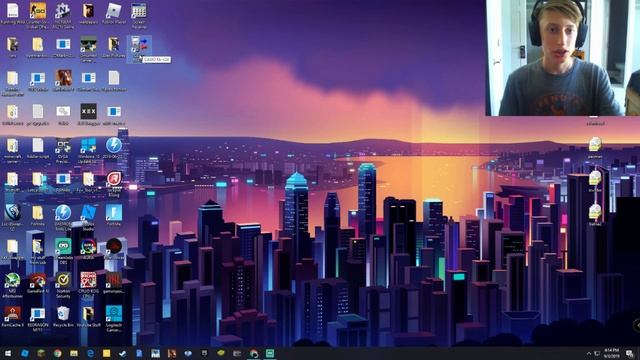Open the gameorgani red desktop shortcut
This screenshot has height=360, width=640.
pyautogui.click(x=114, y=283)
